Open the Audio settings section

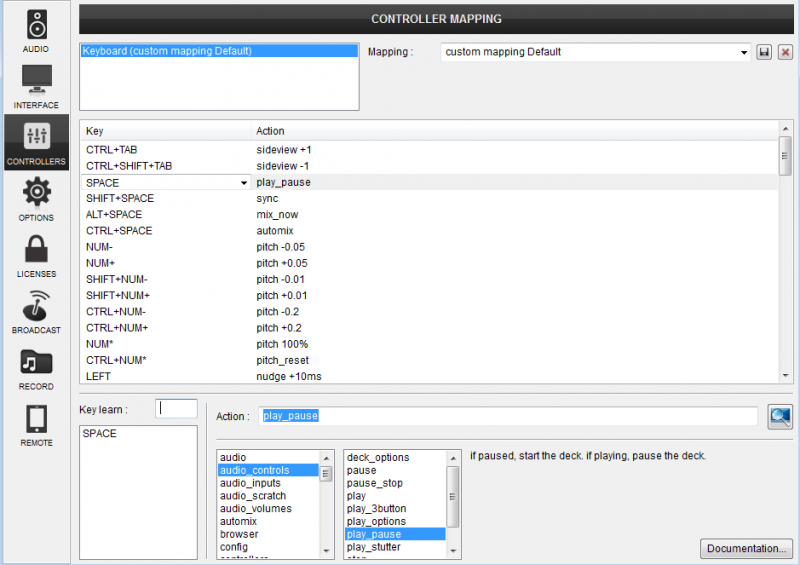click(x=36, y=30)
